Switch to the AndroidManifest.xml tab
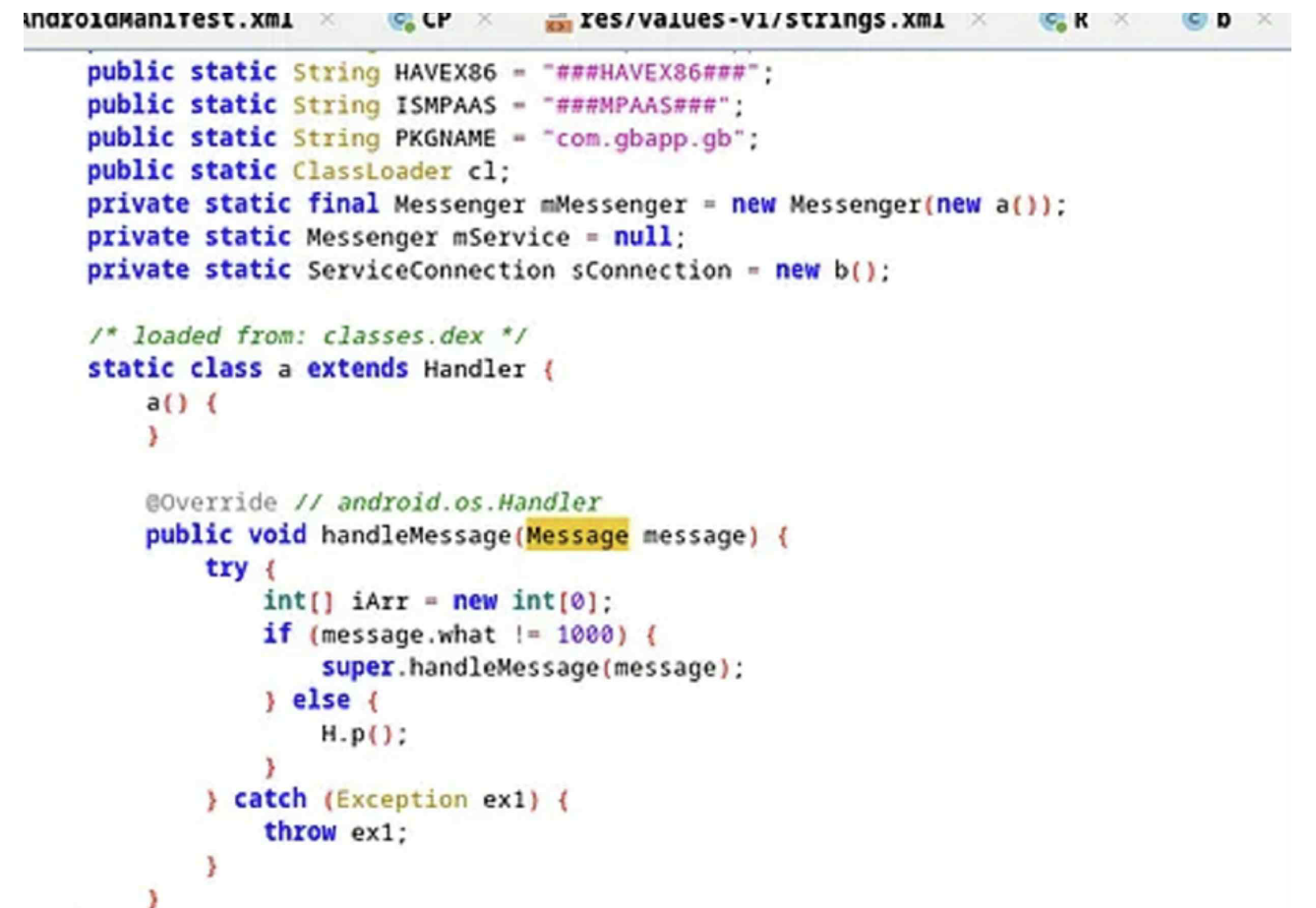This screenshot has width=1316, height=908. [157, 20]
